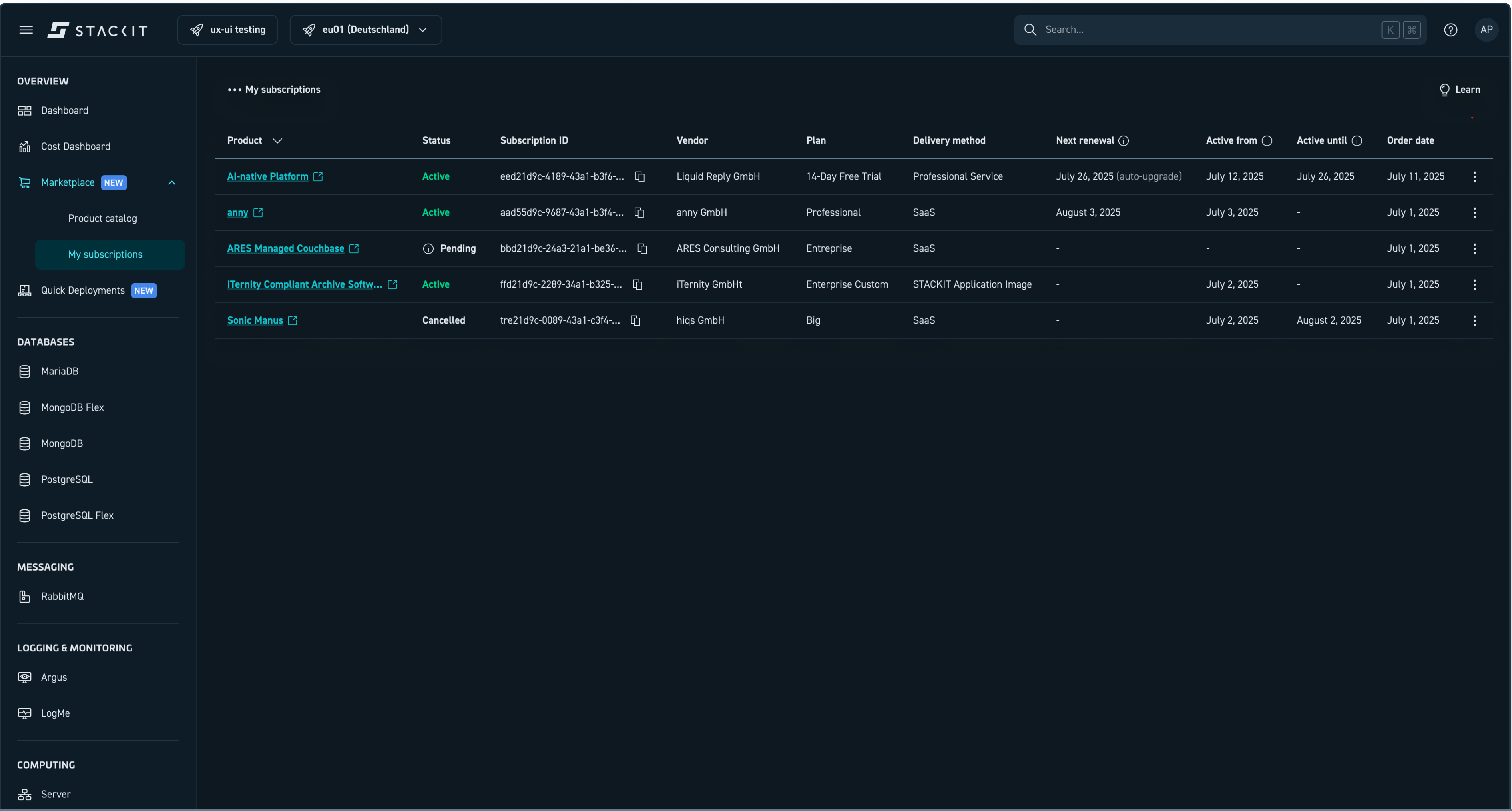Open the navigation hamburger menu

coord(26,29)
